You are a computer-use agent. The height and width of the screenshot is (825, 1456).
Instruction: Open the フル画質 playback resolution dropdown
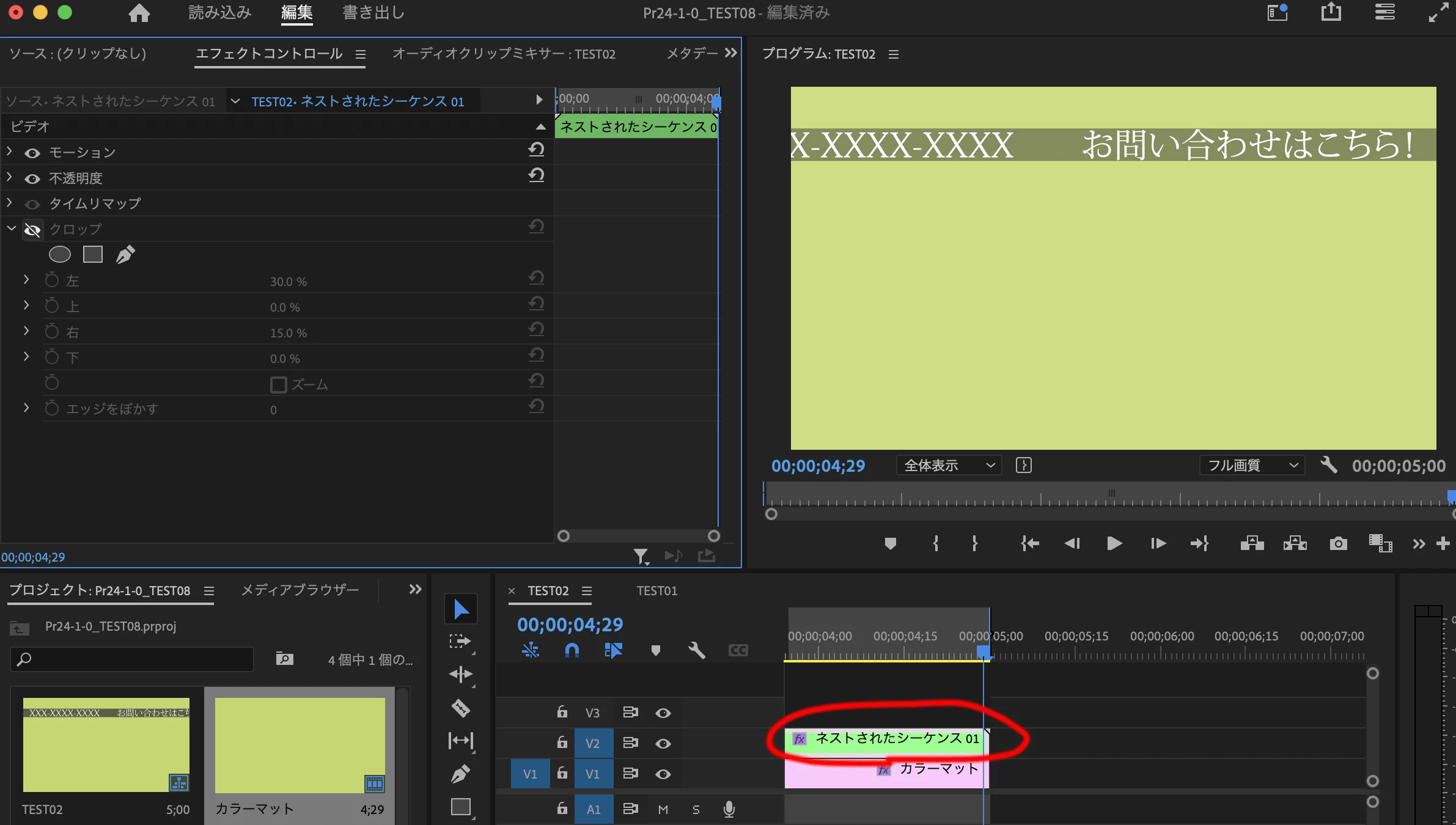(1252, 466)
